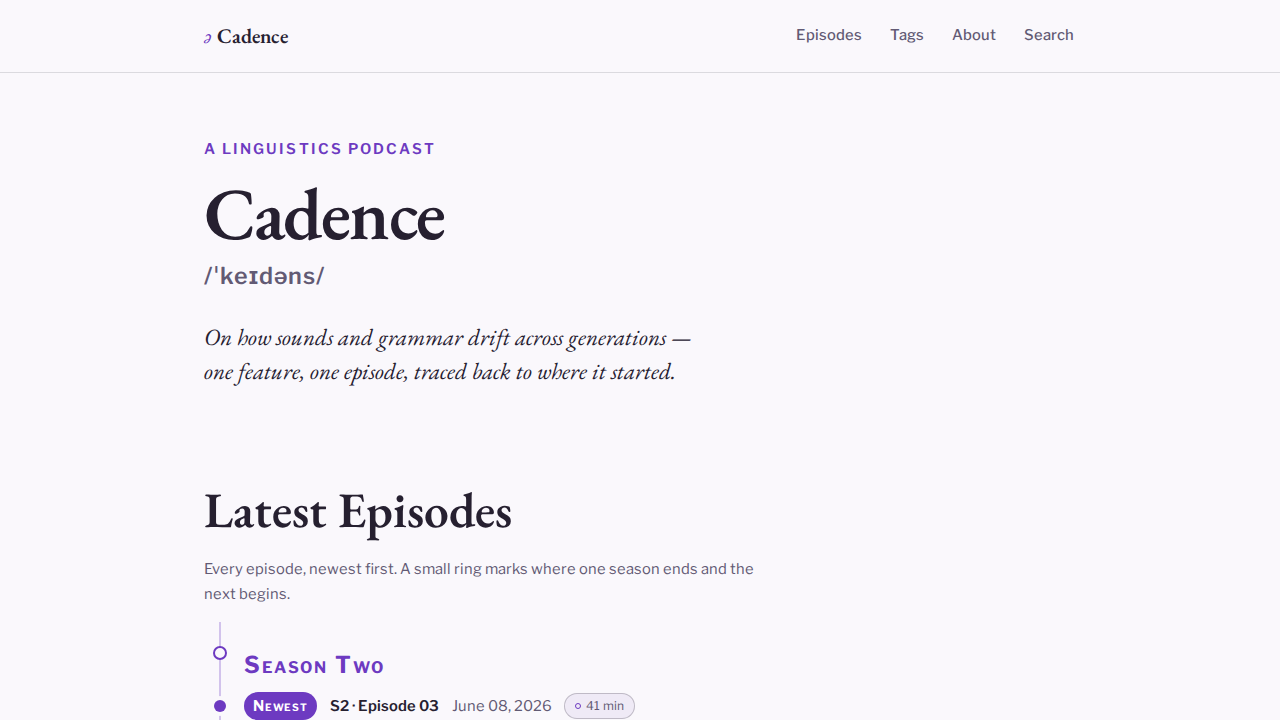
Task: Click the Season Two ring marker
Action: tap(220, 653)
